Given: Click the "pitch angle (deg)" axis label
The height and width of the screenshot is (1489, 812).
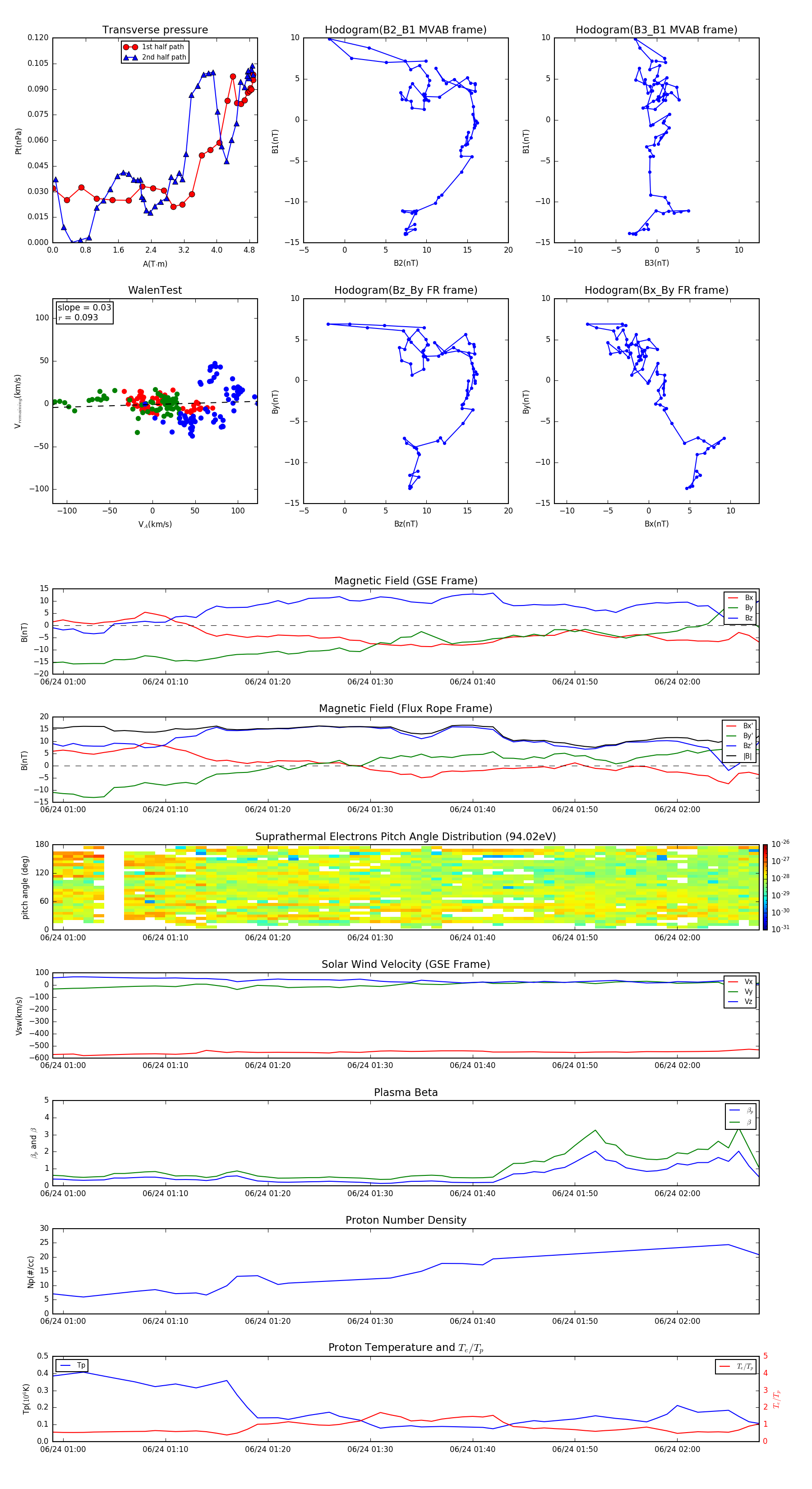Looking at the screenshot, I should click(x=25, y=887).
